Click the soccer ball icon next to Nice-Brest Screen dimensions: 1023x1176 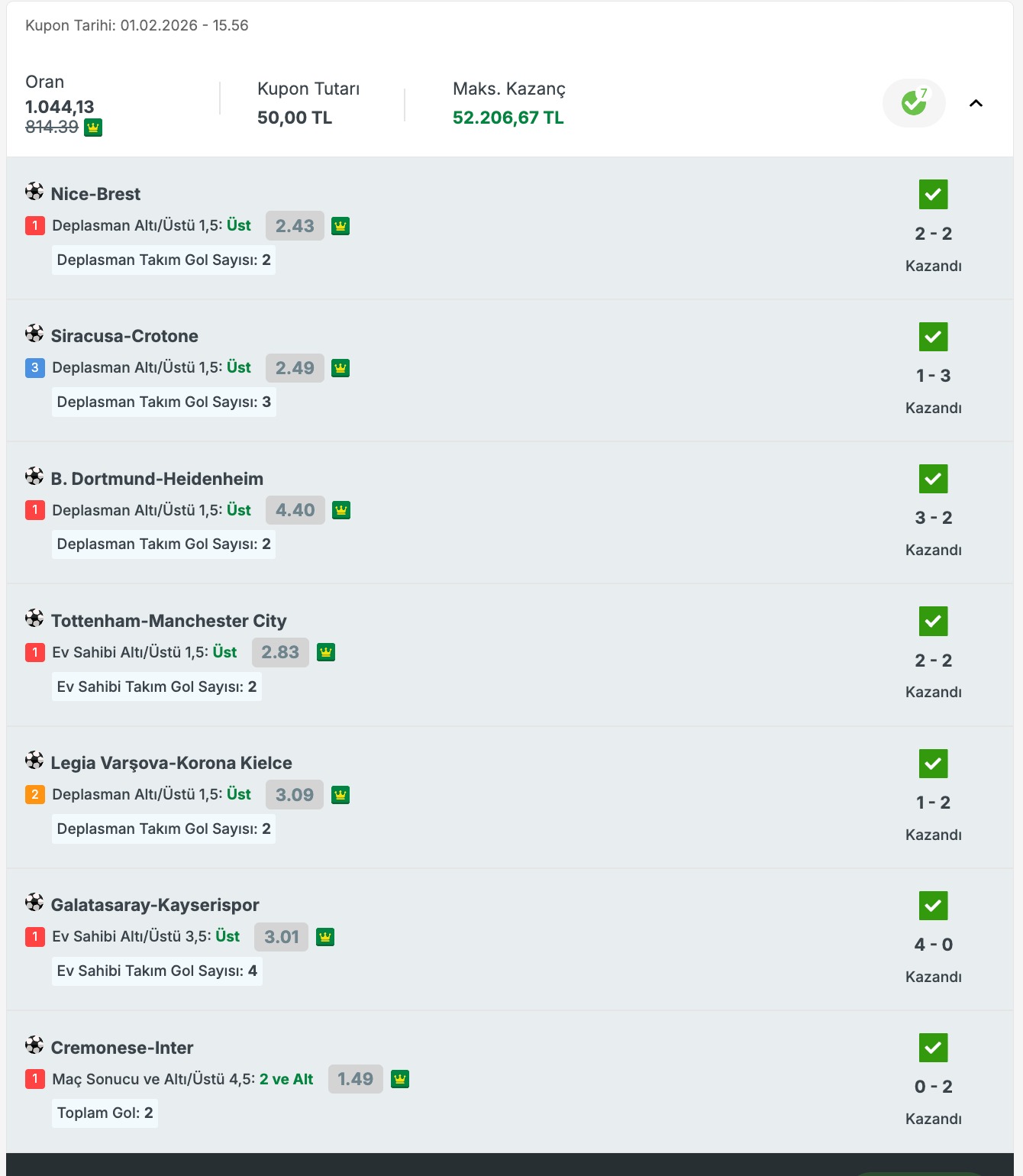point(34,191)
